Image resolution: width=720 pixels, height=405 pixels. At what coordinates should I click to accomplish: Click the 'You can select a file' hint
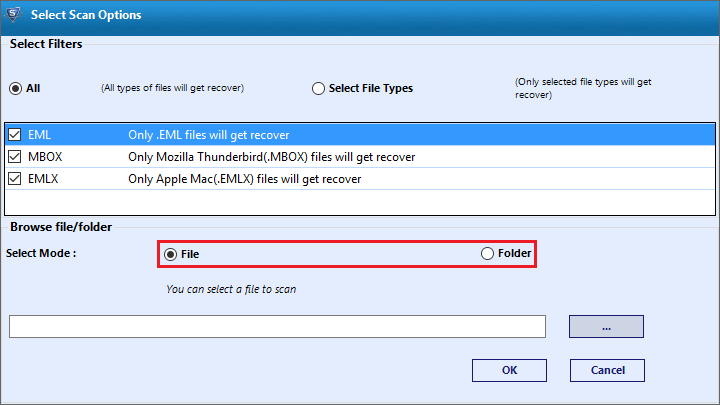point(231,289)
